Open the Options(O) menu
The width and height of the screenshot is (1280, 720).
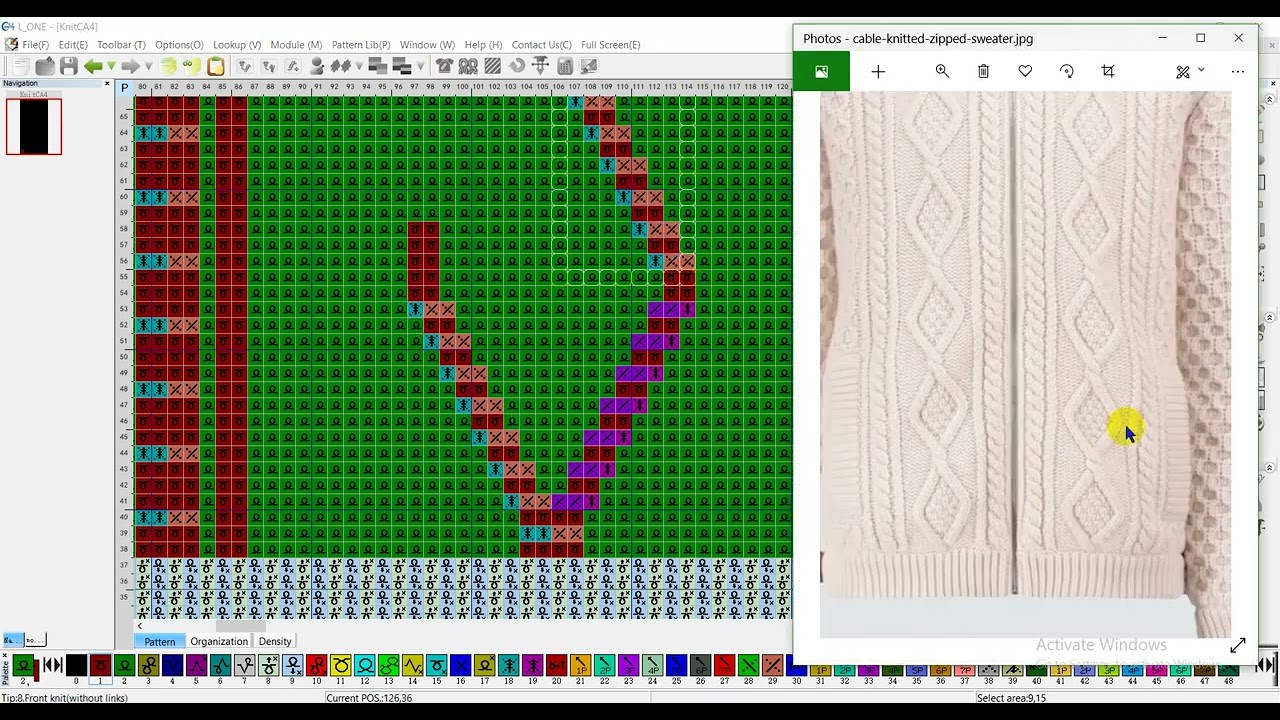tap(179, 45)
